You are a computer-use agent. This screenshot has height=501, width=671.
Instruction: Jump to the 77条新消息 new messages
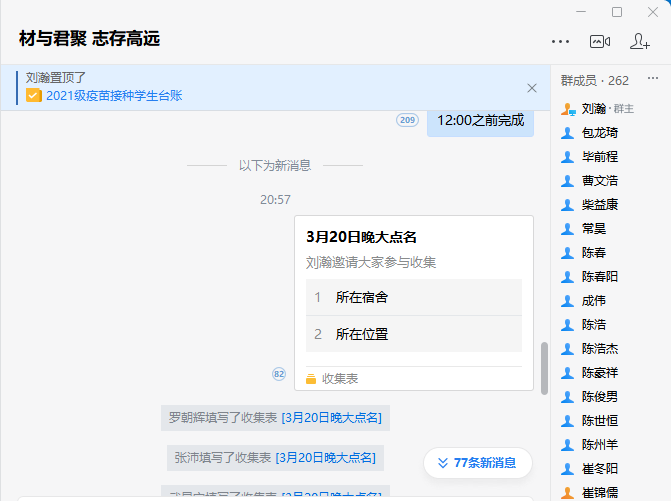(x=477, y=463)
